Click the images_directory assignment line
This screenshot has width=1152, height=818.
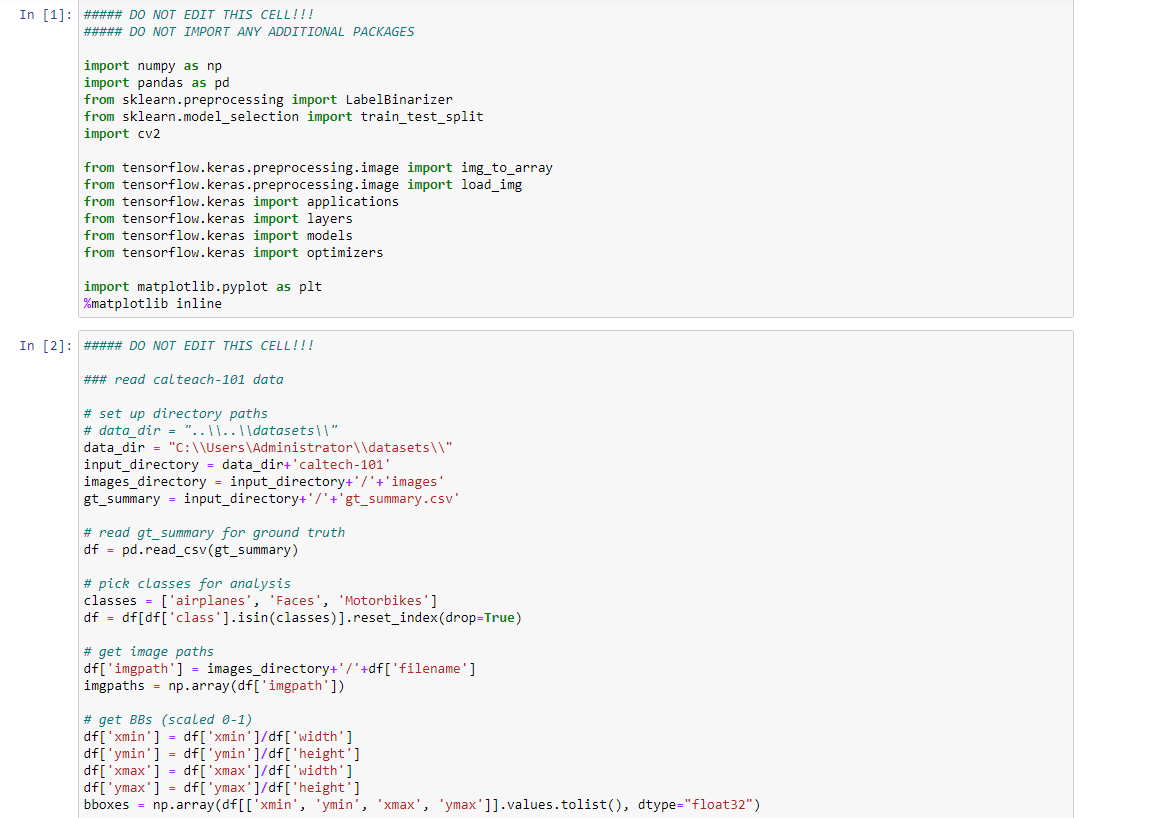pyautogui.click(x=264, y=481)
